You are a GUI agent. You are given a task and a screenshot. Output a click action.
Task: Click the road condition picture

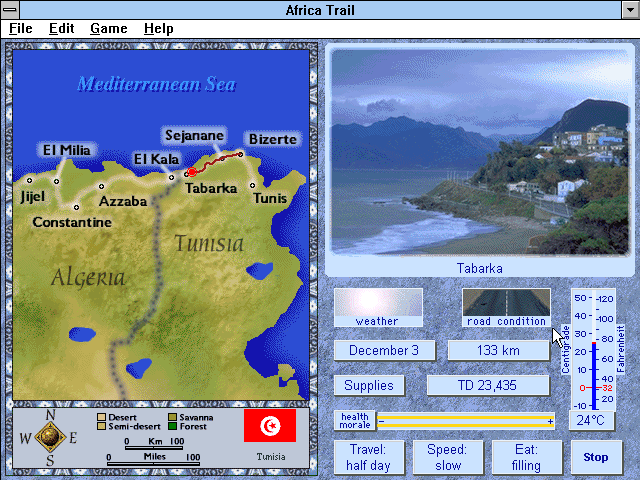pos(506,302)
